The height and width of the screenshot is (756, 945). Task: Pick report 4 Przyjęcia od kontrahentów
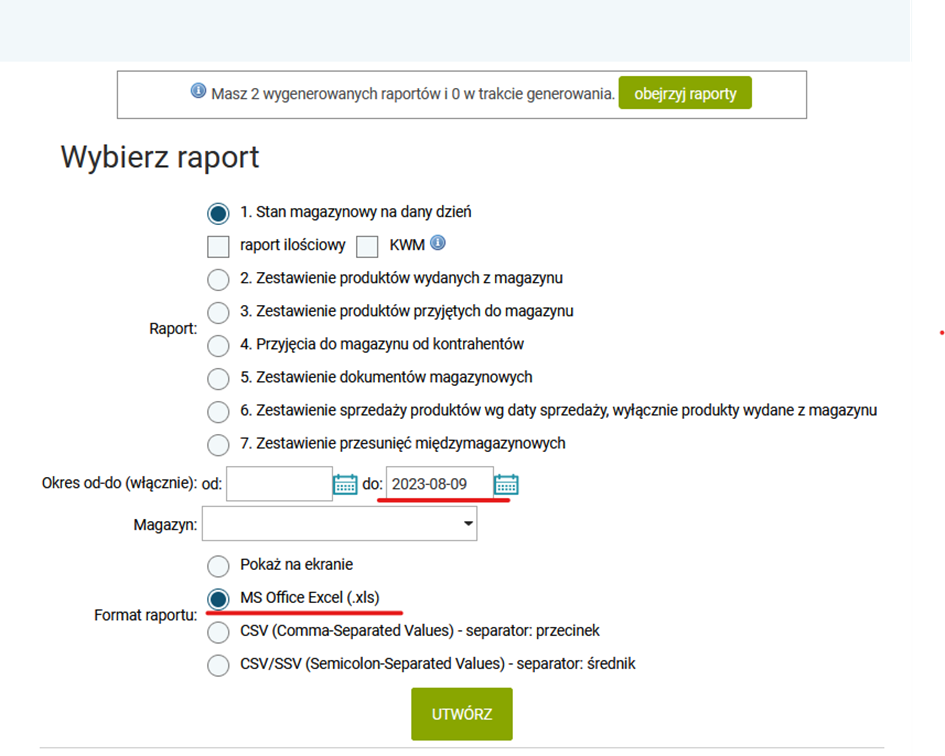click(x=218, y=346)
